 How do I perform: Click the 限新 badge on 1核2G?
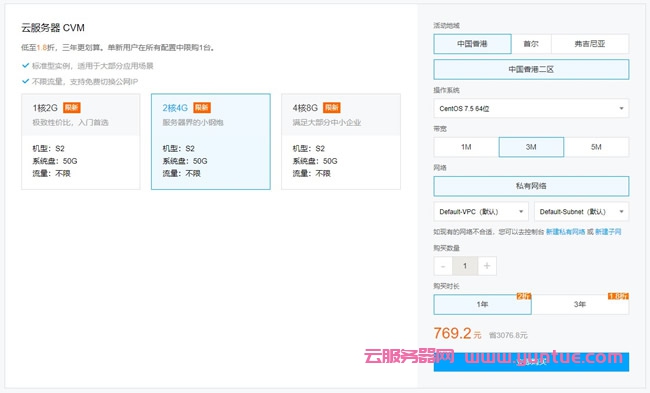point(71,108)
